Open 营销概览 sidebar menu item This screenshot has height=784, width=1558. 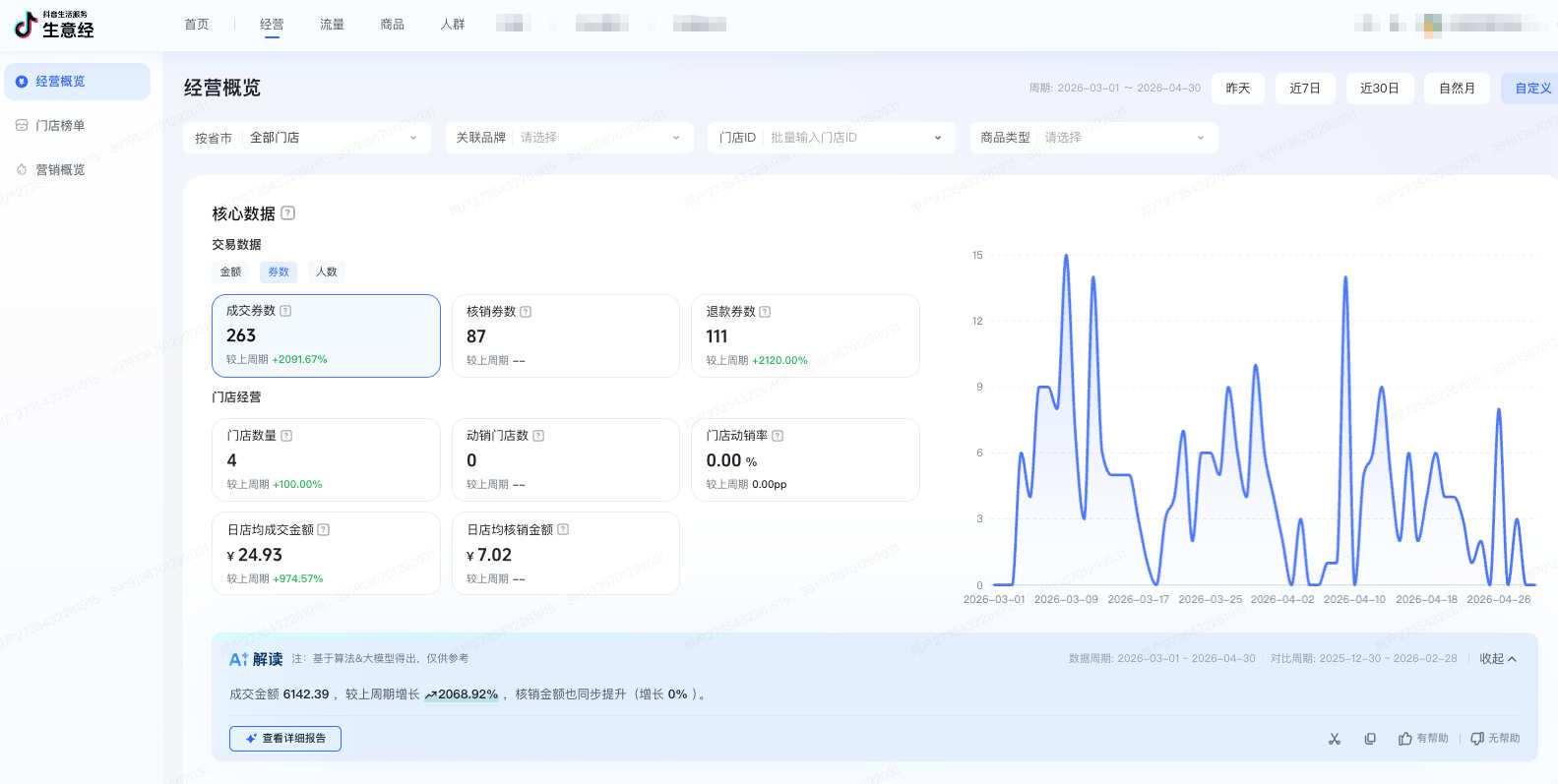click(x=78, y=170)
